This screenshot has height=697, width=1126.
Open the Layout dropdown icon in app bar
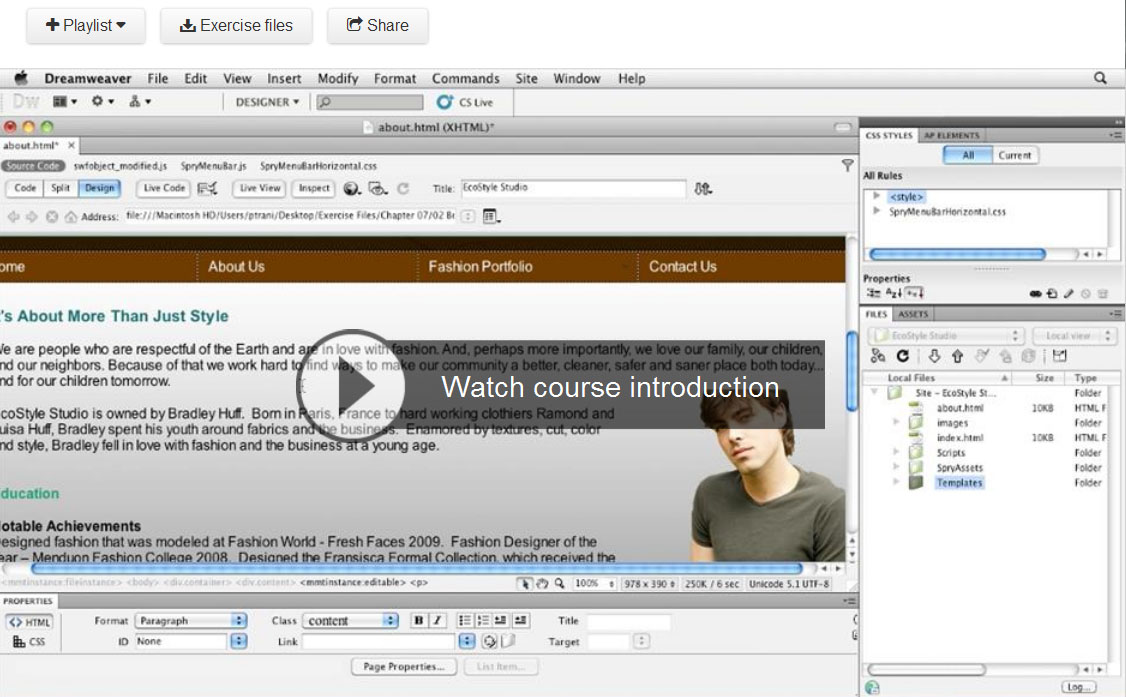pyautogui.click(x=65, y=102)
